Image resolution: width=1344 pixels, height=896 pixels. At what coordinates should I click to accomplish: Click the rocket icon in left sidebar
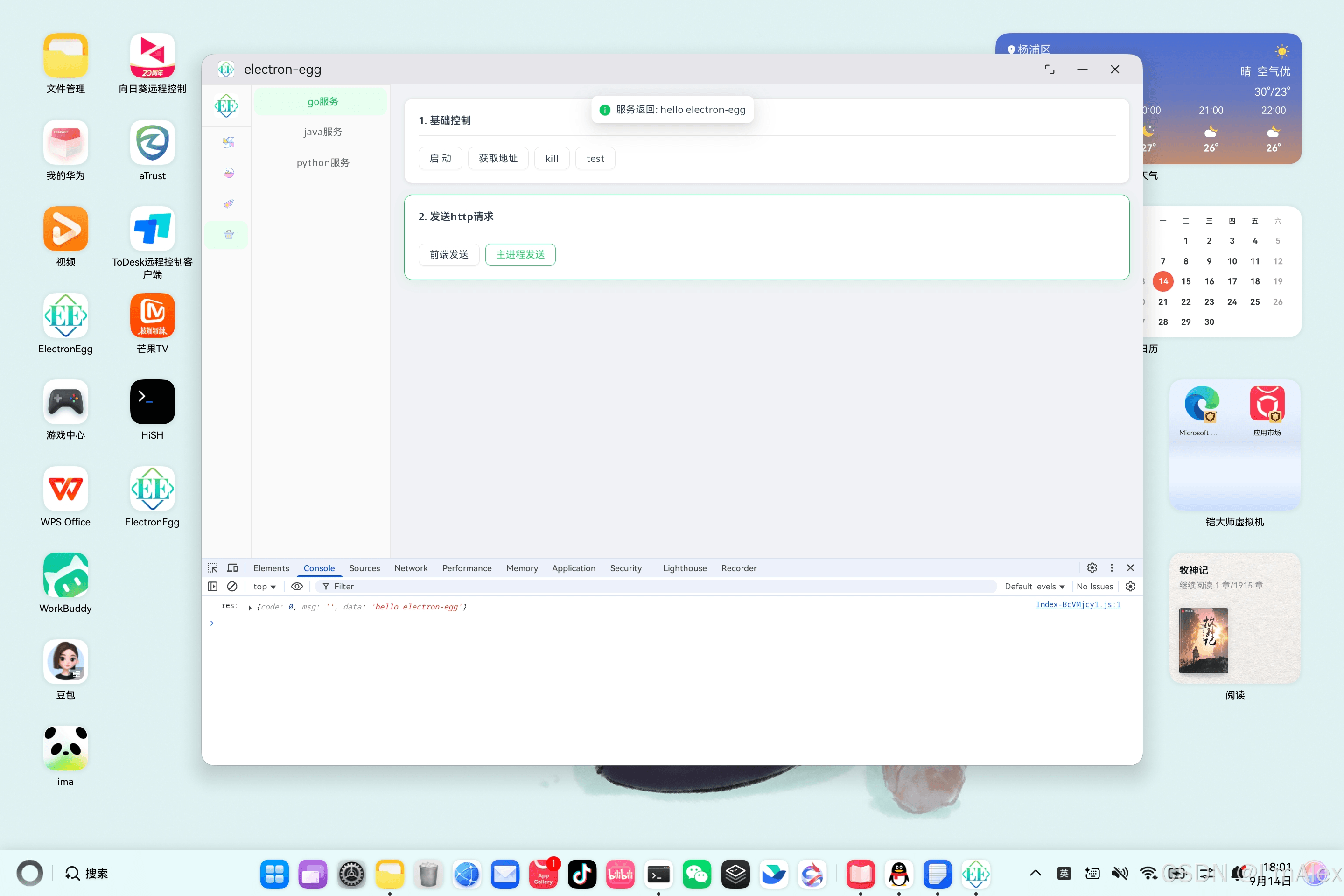coord(229,203)
